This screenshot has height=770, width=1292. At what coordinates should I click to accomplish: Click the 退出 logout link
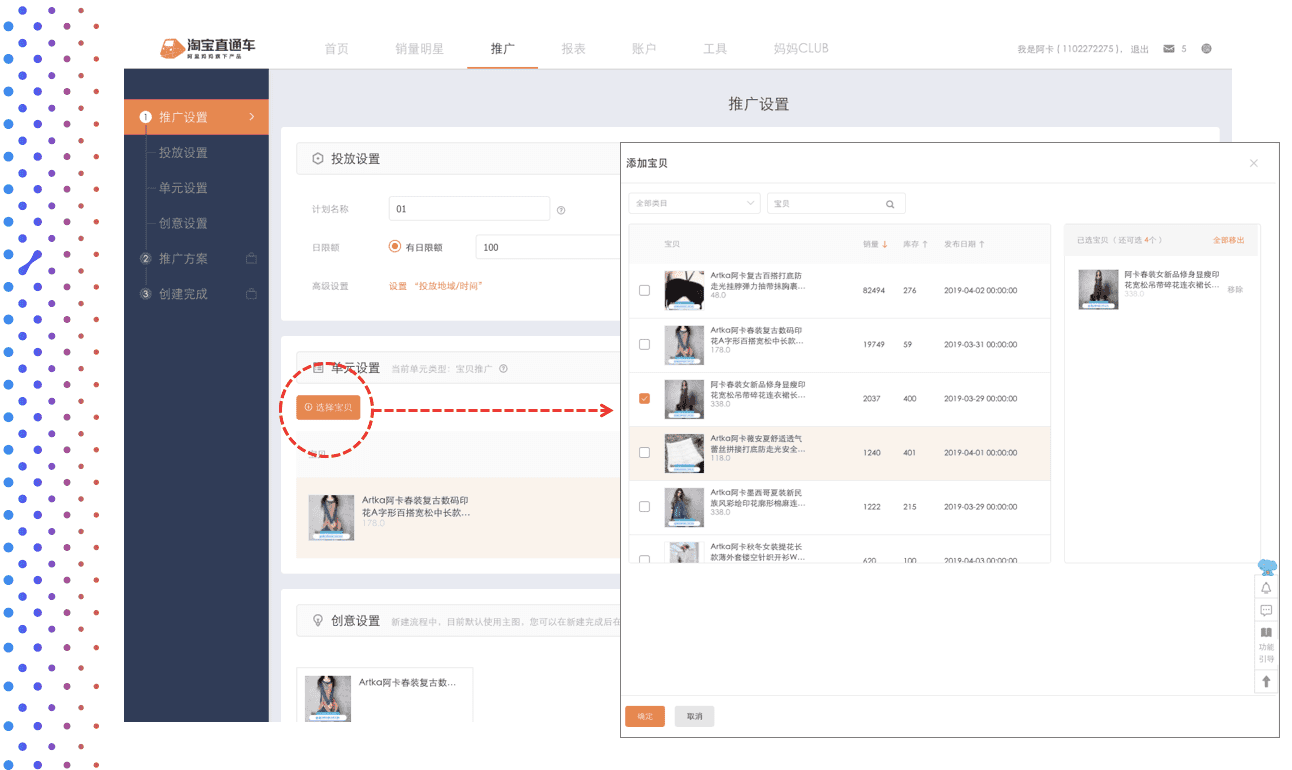click(x=1139, y=49)
